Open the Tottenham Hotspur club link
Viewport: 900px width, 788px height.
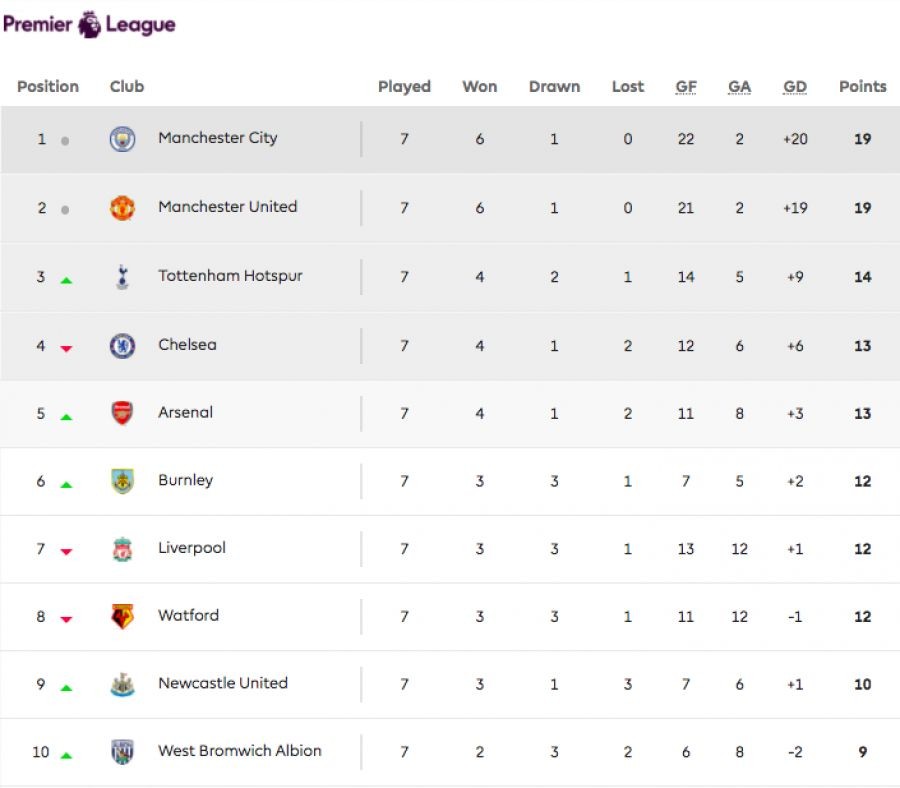coord(230,276)
